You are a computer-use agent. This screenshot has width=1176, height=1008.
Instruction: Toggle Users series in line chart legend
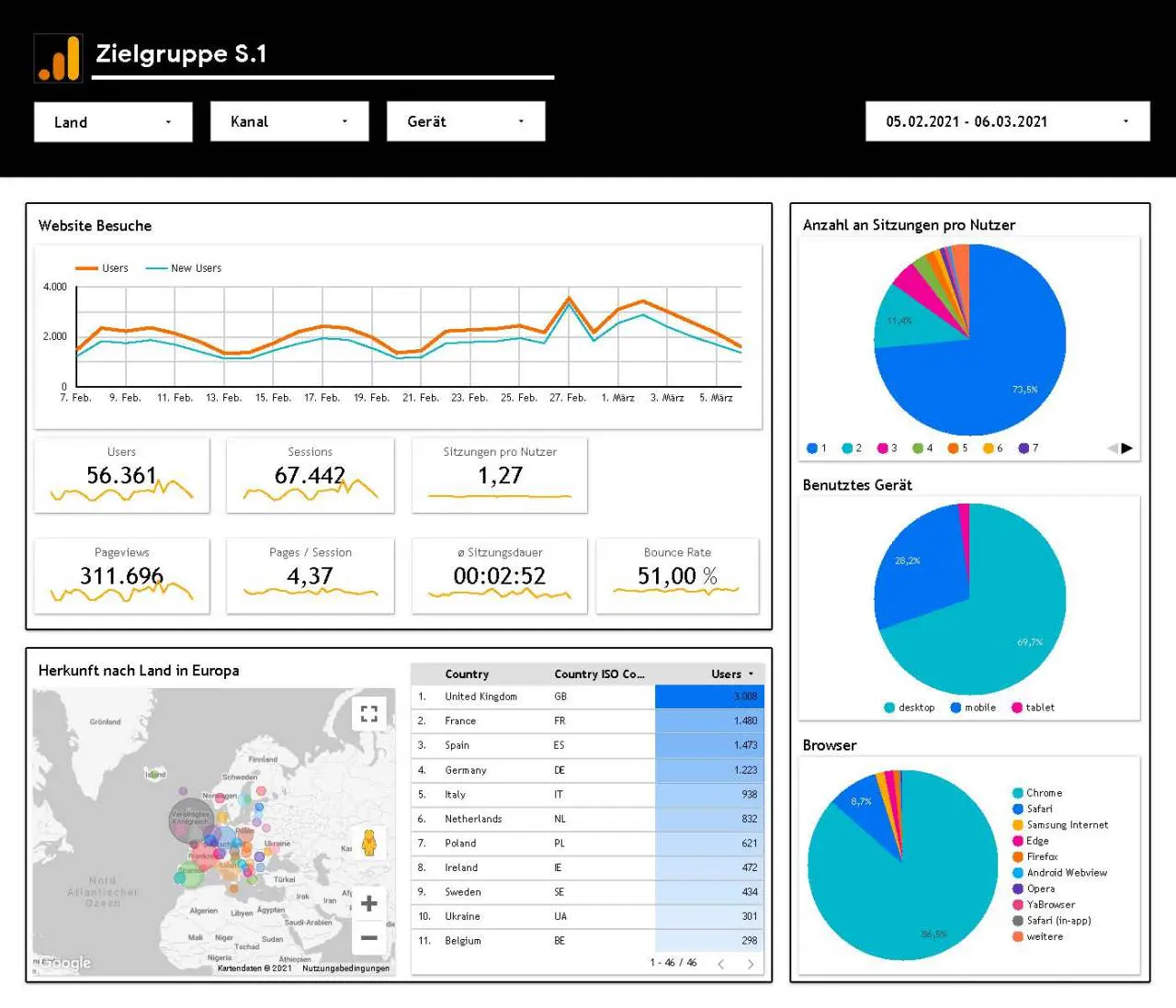pyautogui.click(x=102, y=268)
